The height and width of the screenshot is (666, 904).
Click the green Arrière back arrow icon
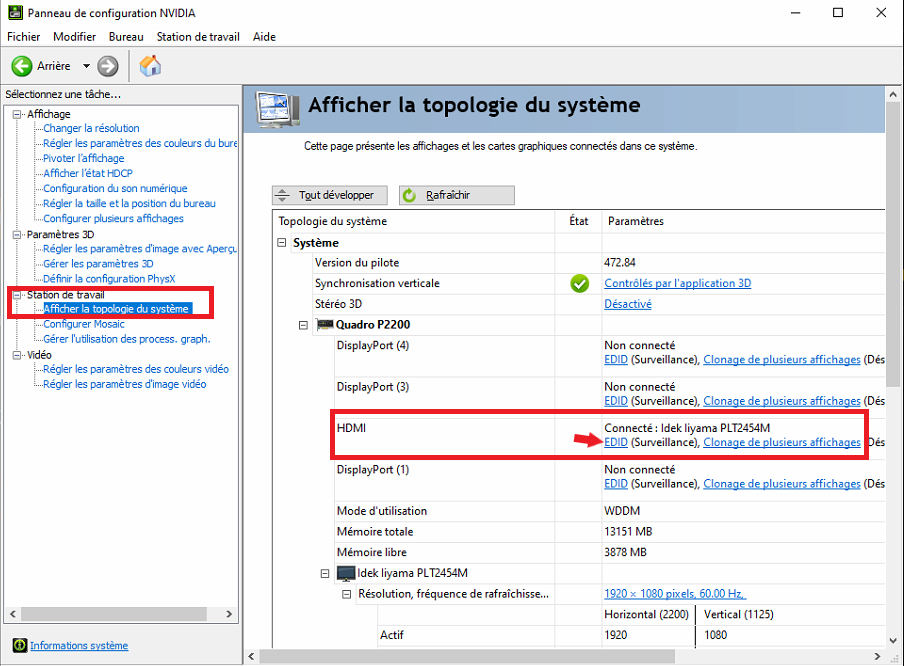pos(22,66)
